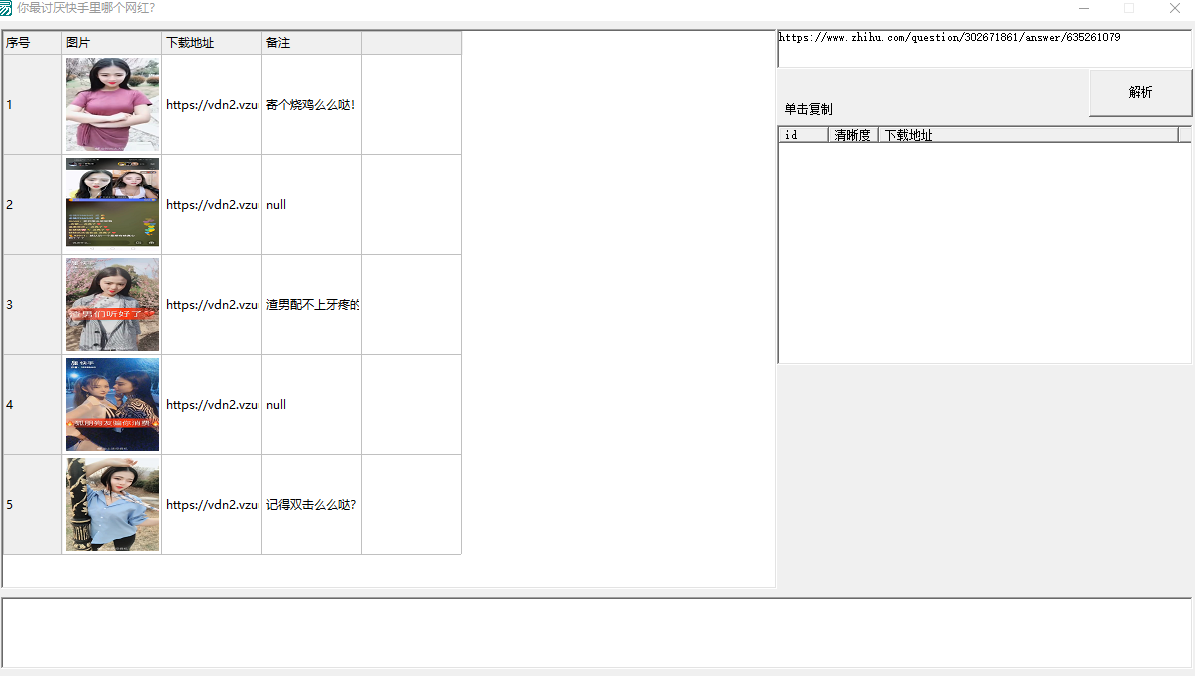This screenshot has height=676, width=1195.
Task: Click the app icon in title bar
Action: [6, 8]
